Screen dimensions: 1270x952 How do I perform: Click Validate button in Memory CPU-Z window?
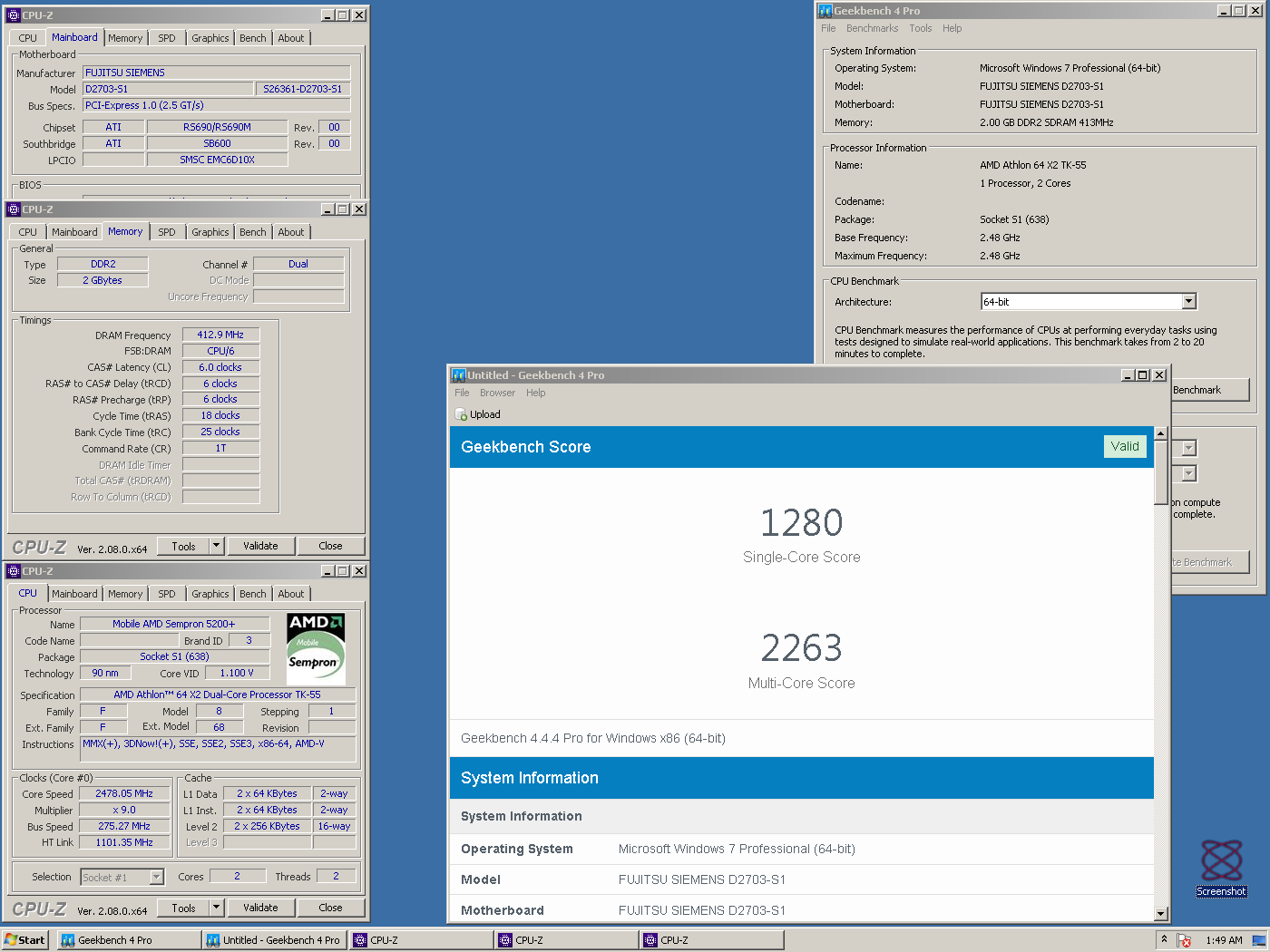(260, 546)
